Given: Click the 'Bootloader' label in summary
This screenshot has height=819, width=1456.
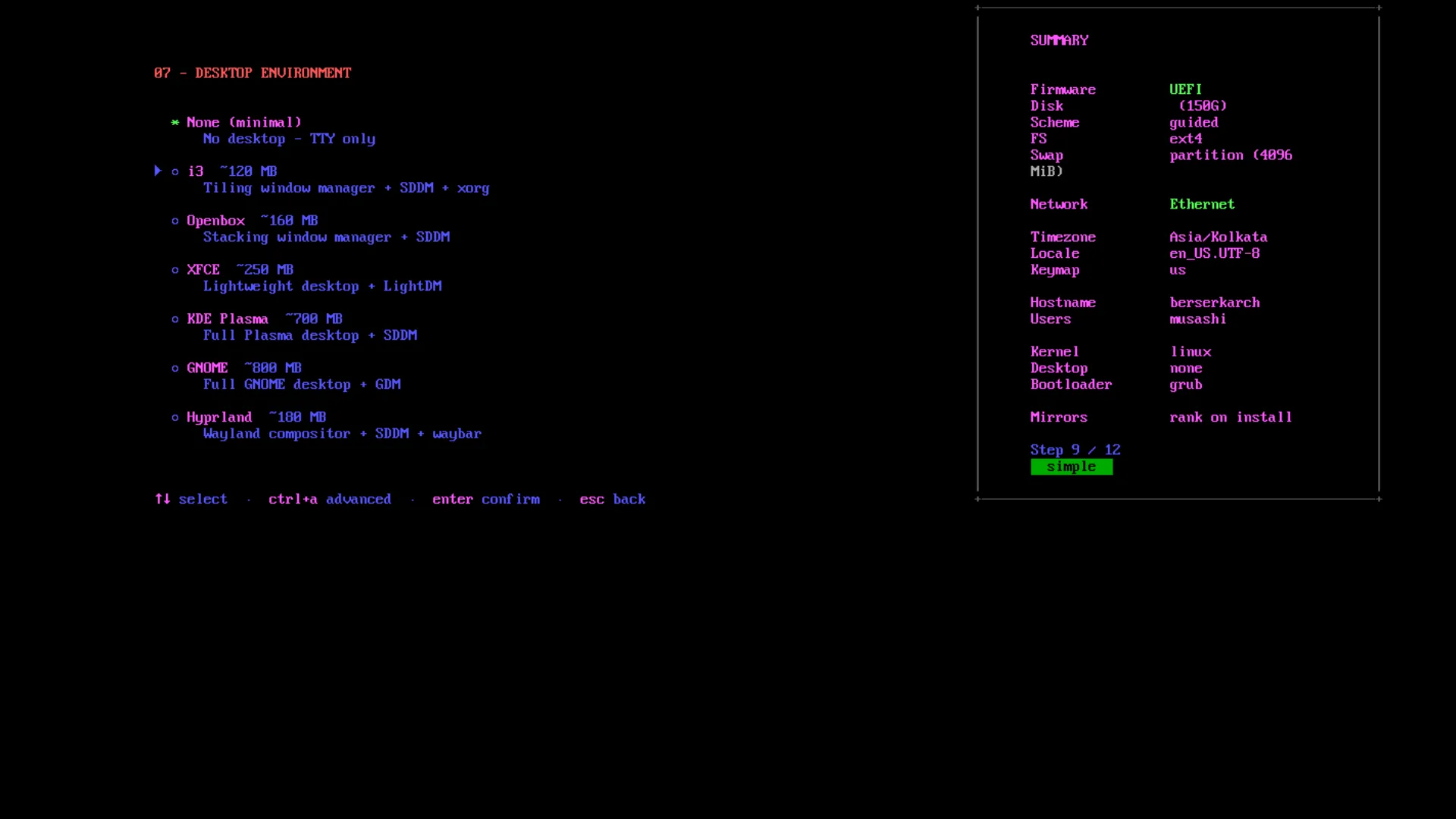Looking at the screenshot, I should [1072, 385].
